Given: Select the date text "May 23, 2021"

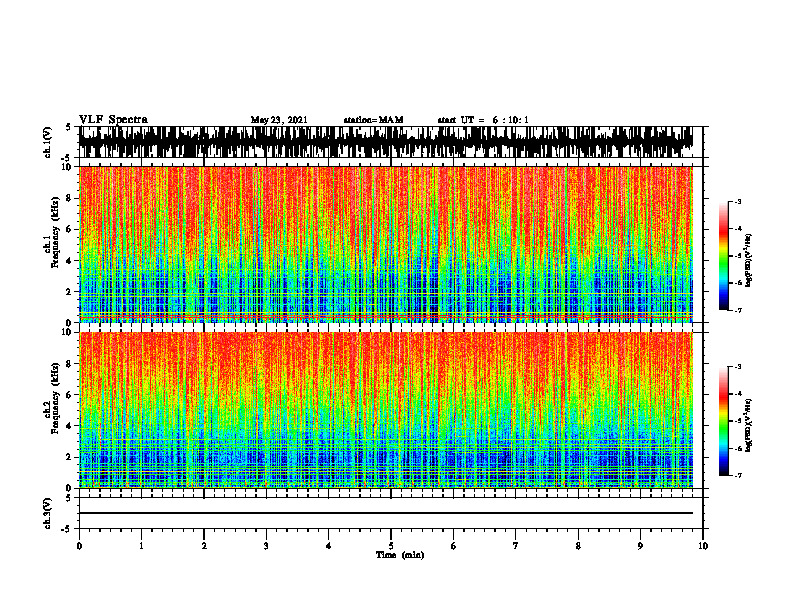Looking at the screenshot, I should click(x=279, y=120).
